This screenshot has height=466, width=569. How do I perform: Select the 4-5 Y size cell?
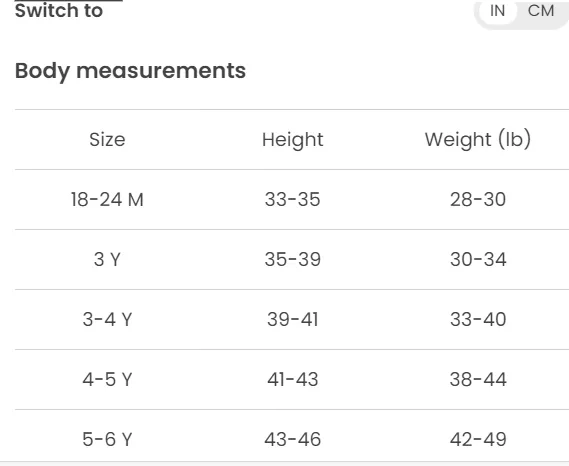click(x=107, y=379)
